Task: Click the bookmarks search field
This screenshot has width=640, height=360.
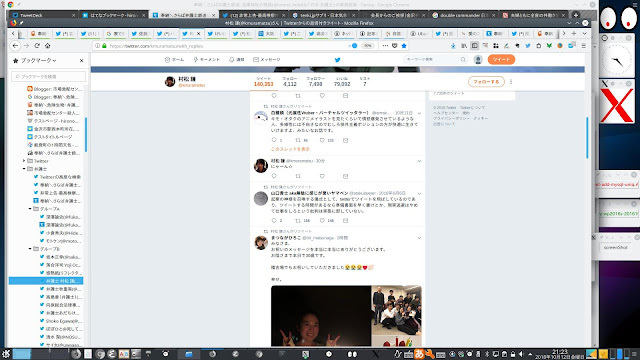Action: (x=49, y=76)
